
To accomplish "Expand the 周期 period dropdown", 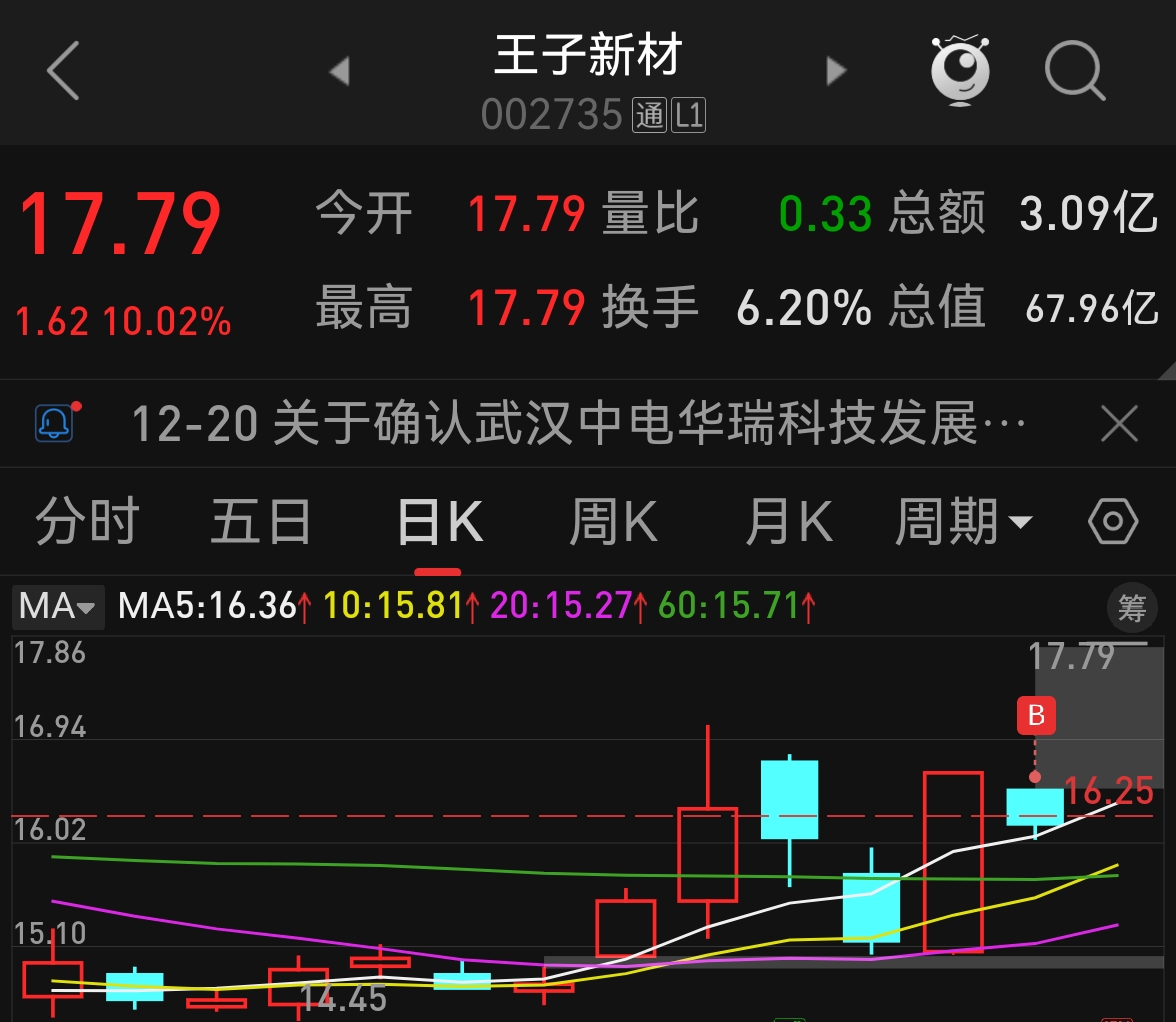I will click(x=962, y=522).
